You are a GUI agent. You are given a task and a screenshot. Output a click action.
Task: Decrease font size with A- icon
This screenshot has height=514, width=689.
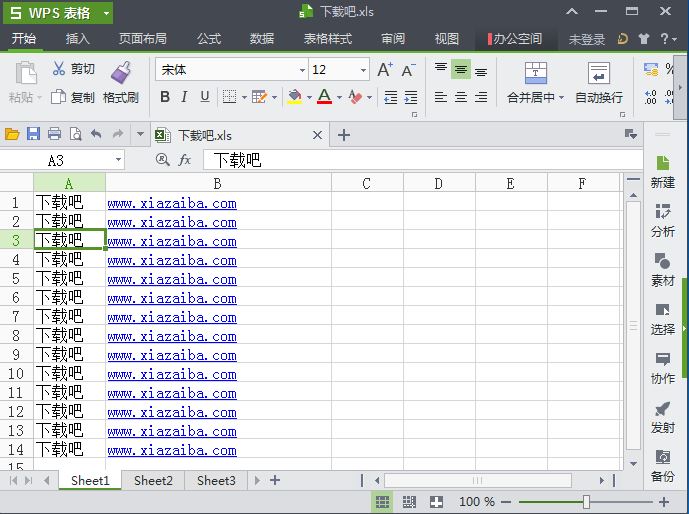[x=408, y=70]
